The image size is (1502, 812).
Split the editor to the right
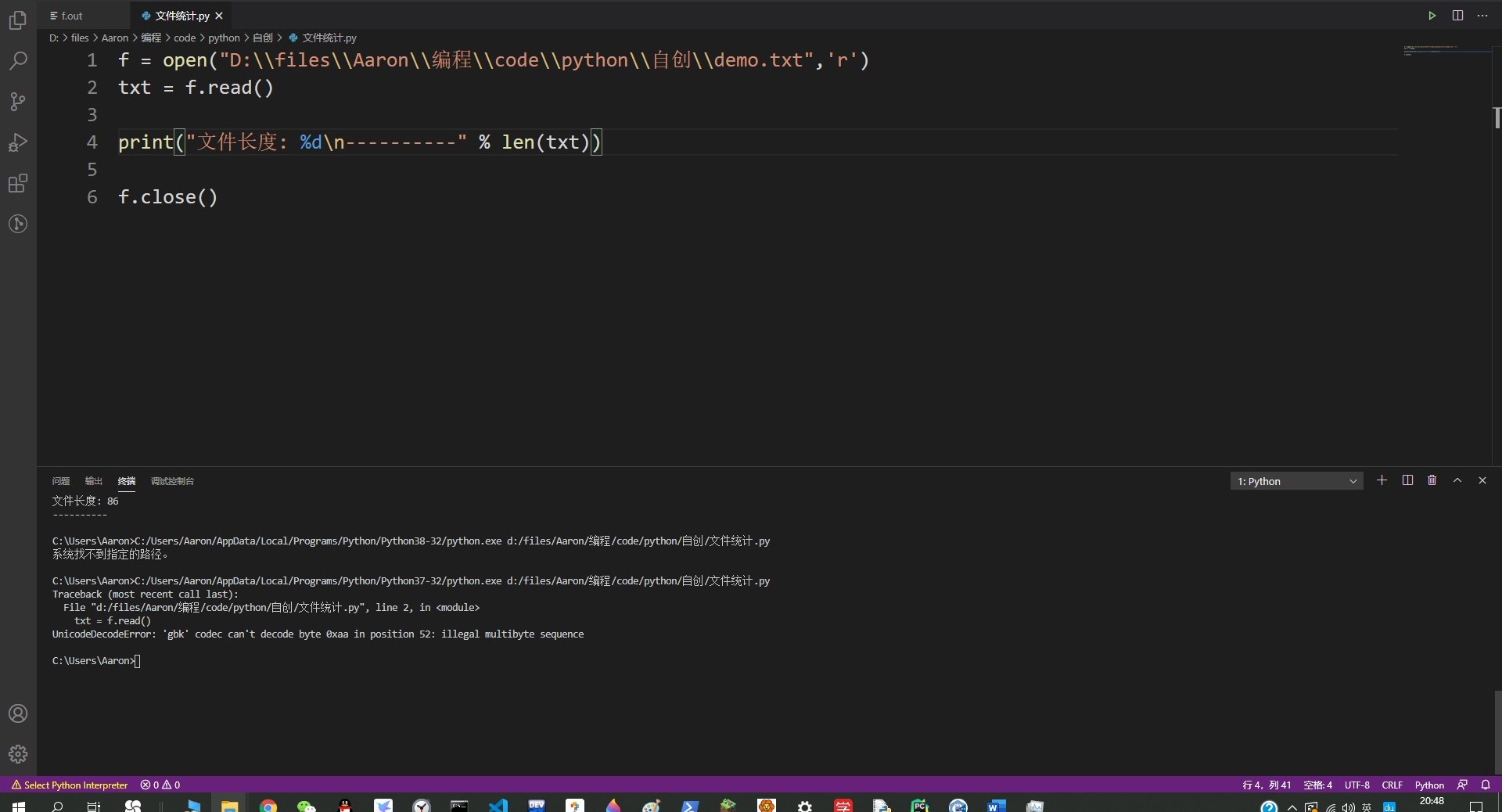[x=1457, y=16]
